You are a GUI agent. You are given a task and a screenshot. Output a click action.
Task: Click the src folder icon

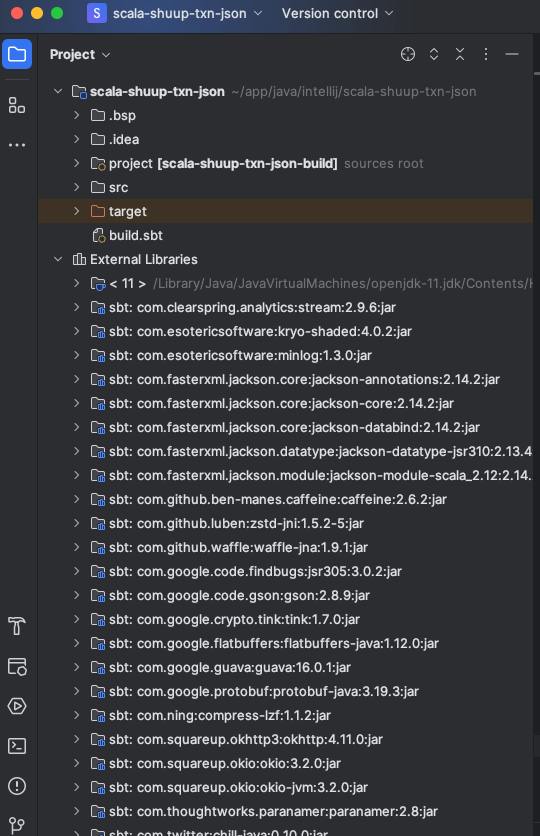tap(98, 187)
